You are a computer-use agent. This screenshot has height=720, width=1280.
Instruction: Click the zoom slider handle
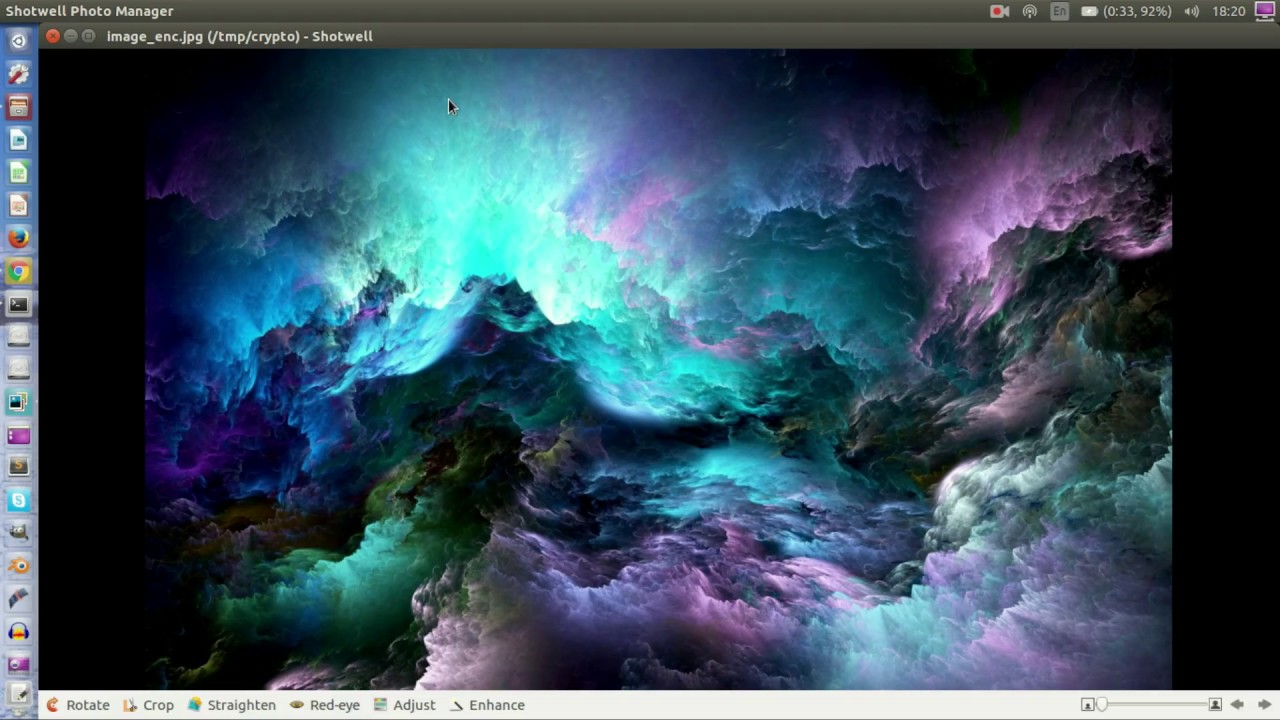(1102, 705)
